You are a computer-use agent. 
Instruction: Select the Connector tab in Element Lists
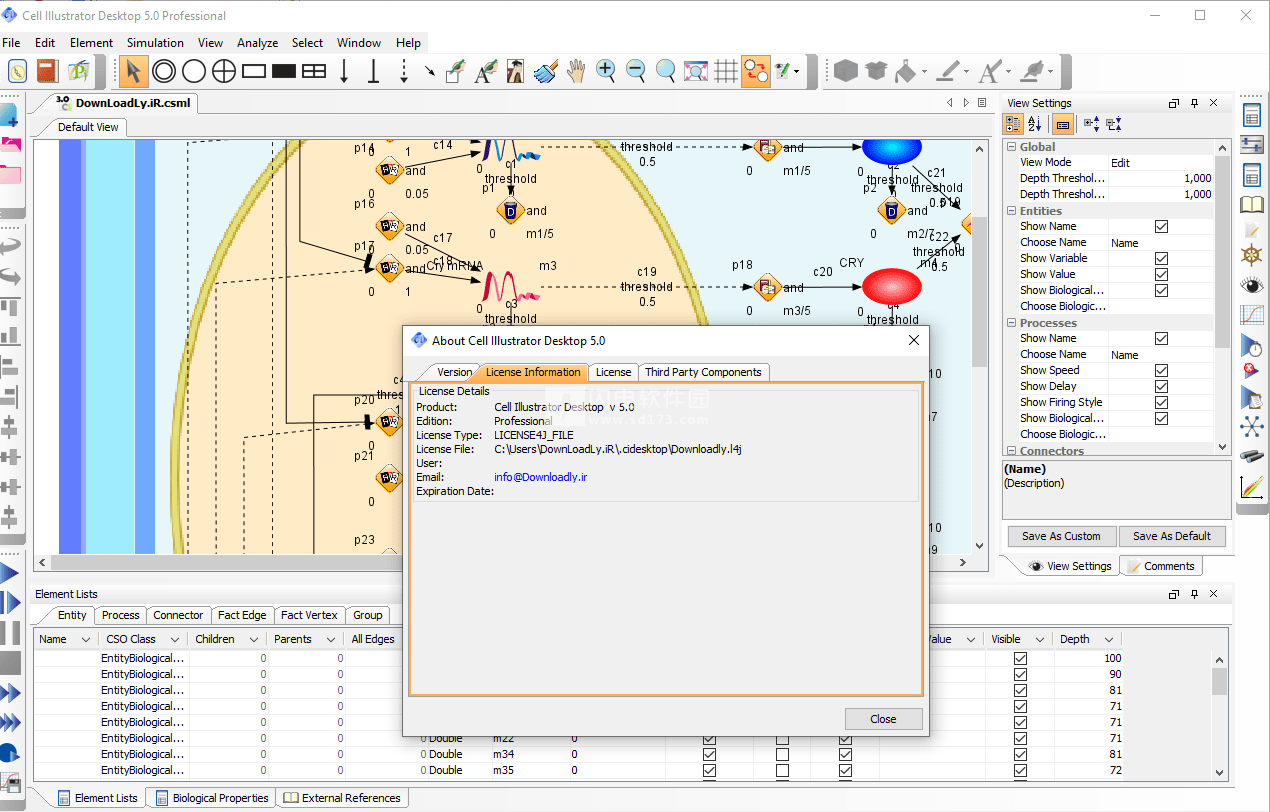(x=178, y=615)
